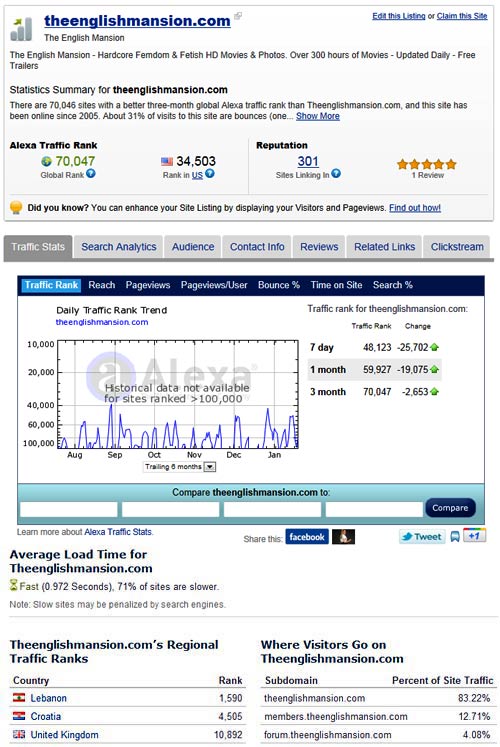This screenshot has height=747, width=500.
Task: Click the five-star review rating
Action: point(427,164)
